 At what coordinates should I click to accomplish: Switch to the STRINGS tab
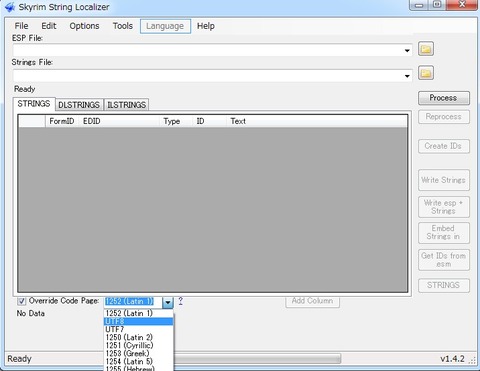(34, 104)
